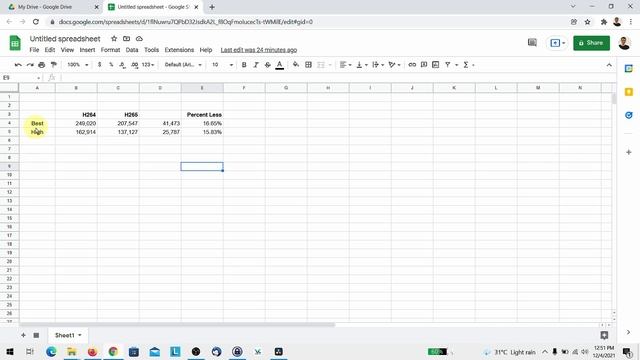Screen dimensions: 640x360
Task: Star the Untitled spreadsheet
Action: click(x=114, y=38)
